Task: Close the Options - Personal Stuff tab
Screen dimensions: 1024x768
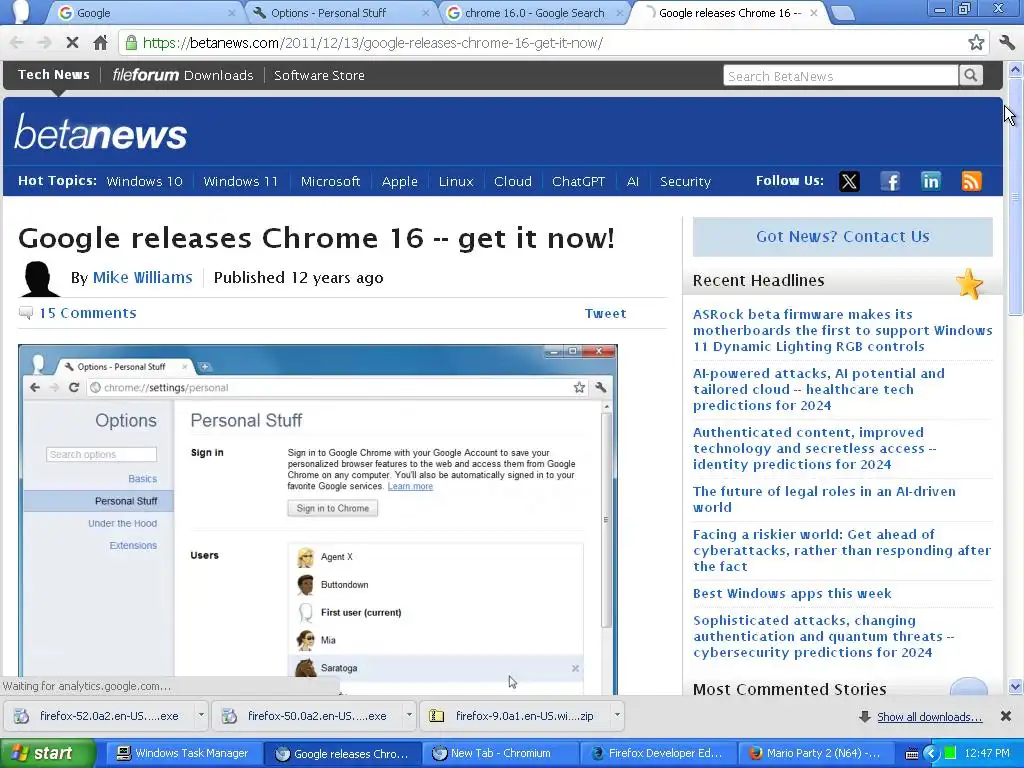Action: (426, 13)
